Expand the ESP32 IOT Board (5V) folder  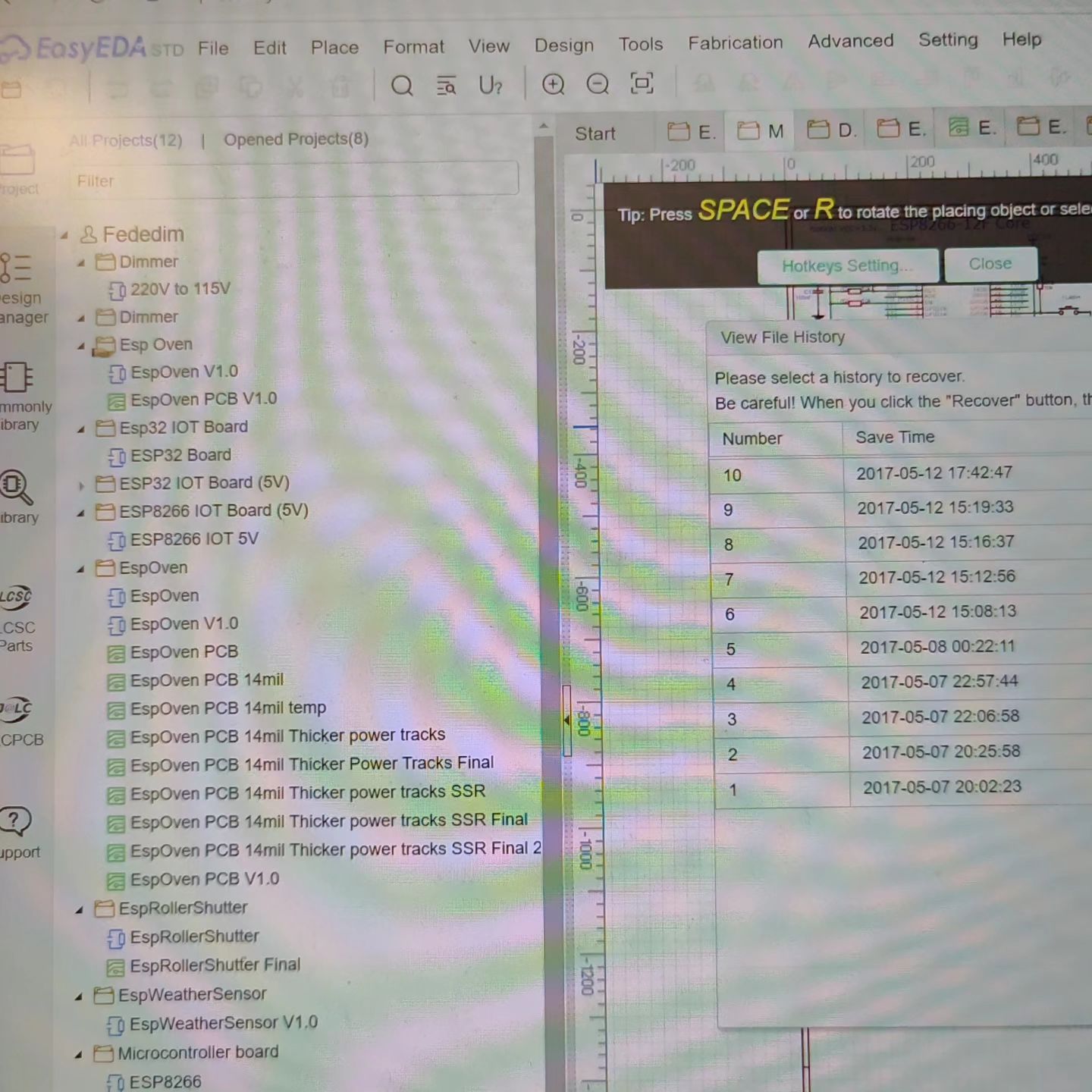pos(81,485)
